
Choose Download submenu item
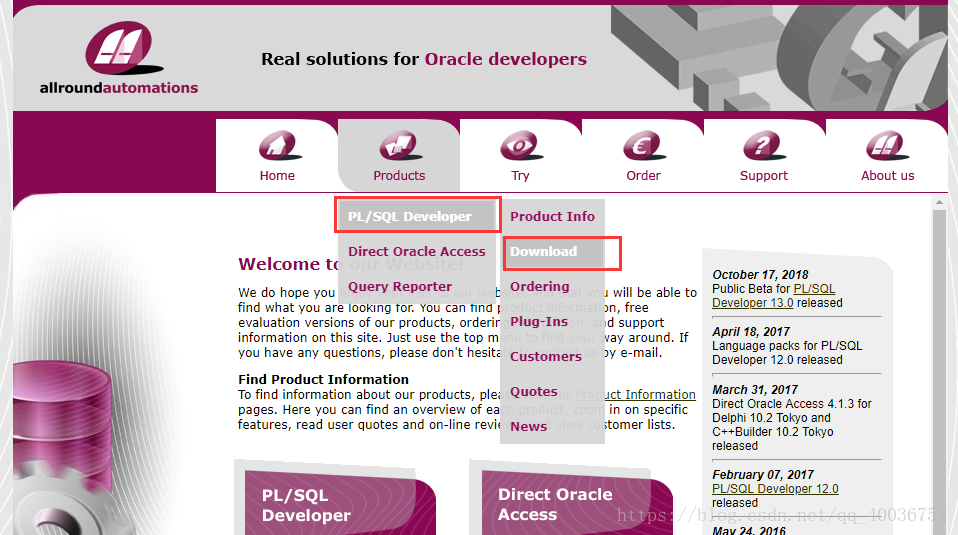pyautogui.click(x=554, y=252)
